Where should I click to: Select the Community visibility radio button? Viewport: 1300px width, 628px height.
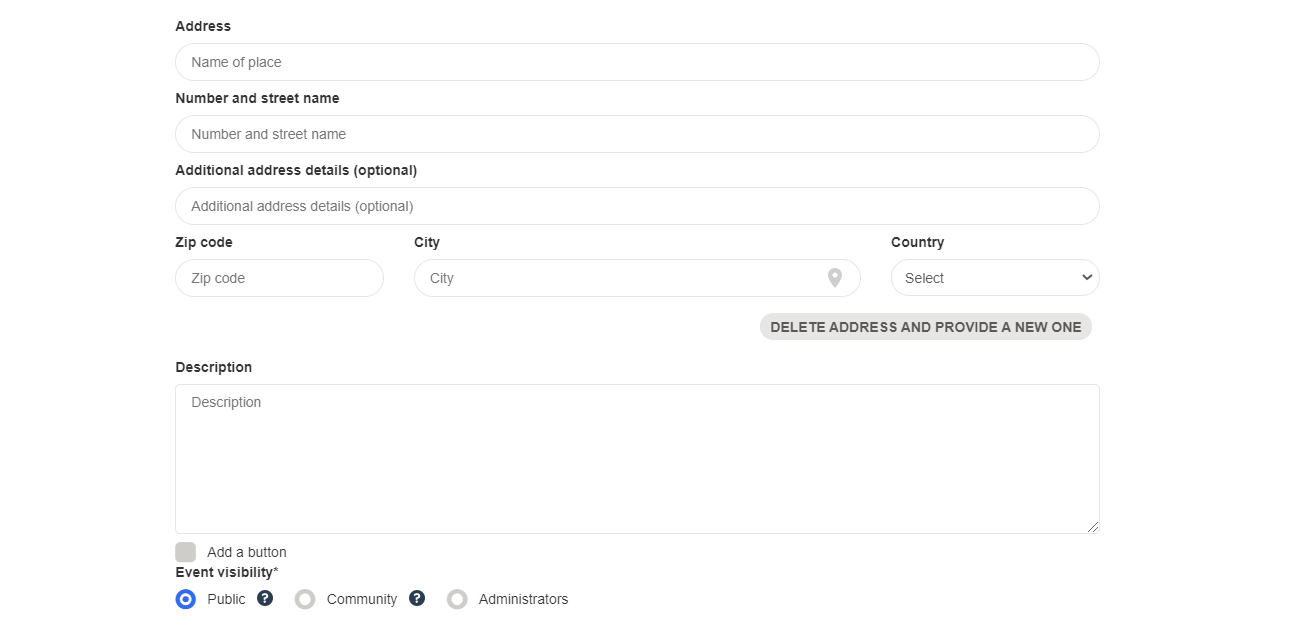(304, 598)
